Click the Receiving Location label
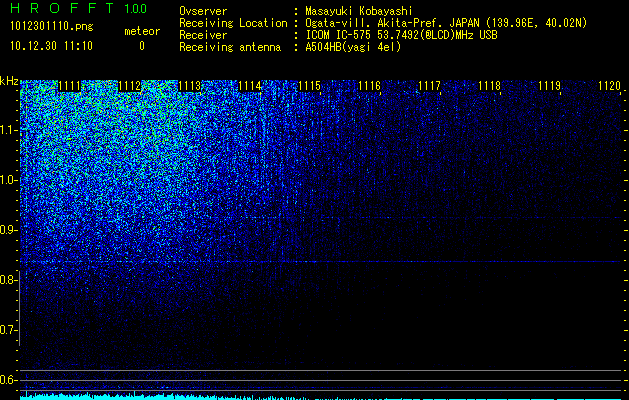This screenshot has width=629, height=400. [x=233, y=23]
